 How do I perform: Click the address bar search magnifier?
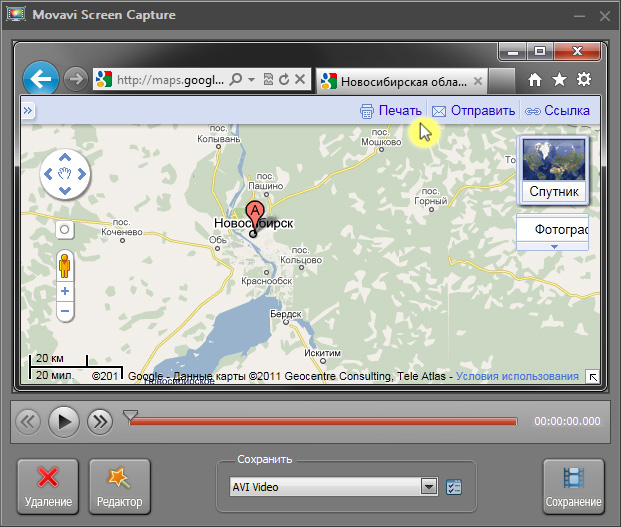tap(236, 80)
